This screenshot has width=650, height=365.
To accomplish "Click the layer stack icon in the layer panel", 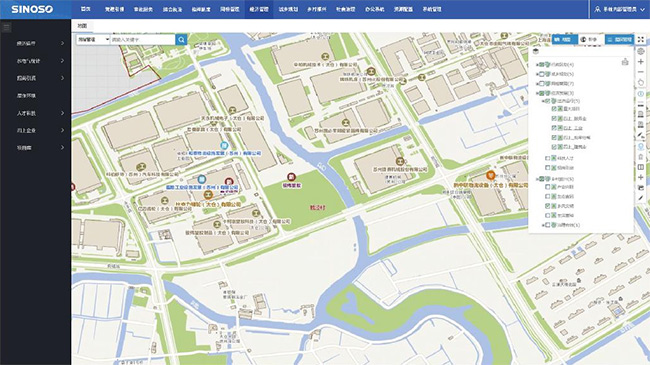I will (x=536, y=51).
